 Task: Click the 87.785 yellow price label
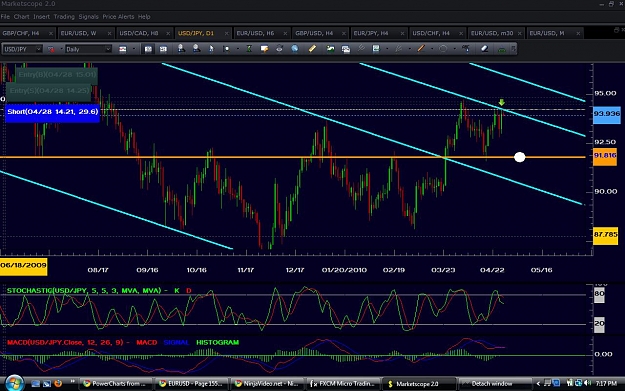point(605,235)
